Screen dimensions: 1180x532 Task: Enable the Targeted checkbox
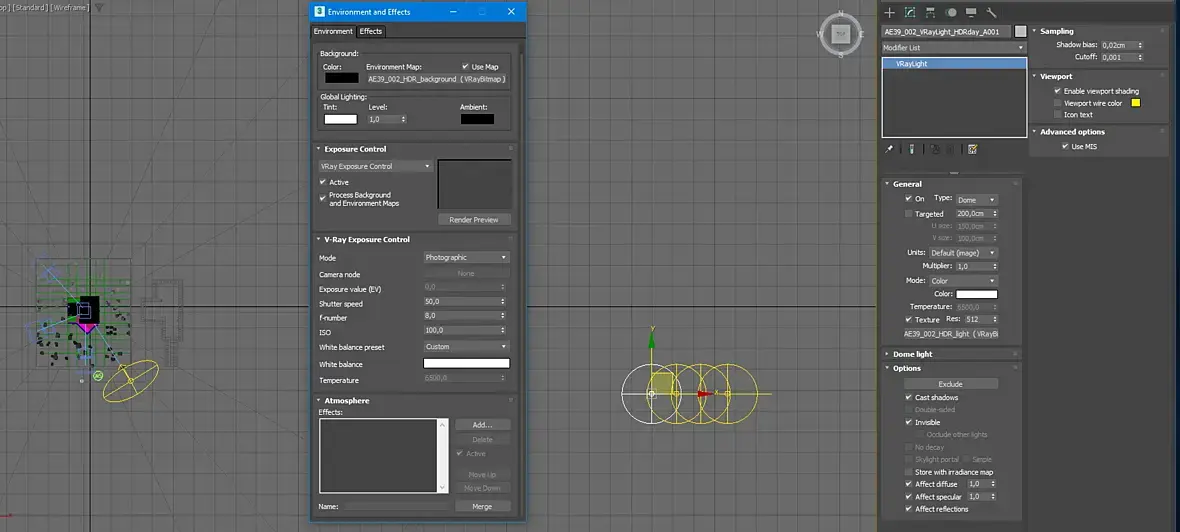pyautogui.click(x=908, y=214)
